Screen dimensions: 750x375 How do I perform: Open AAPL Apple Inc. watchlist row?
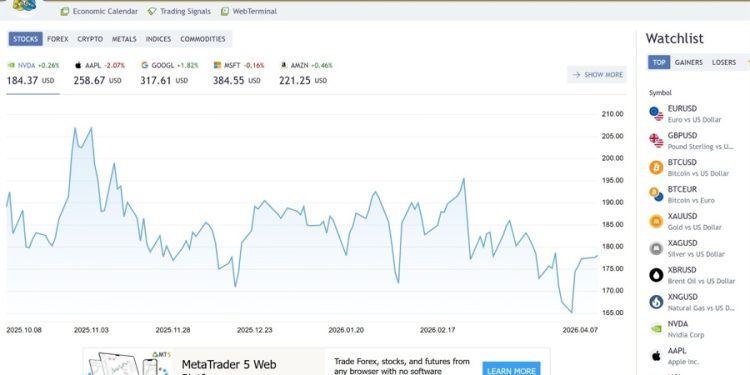pyautogui.click(x=699, y=356)
